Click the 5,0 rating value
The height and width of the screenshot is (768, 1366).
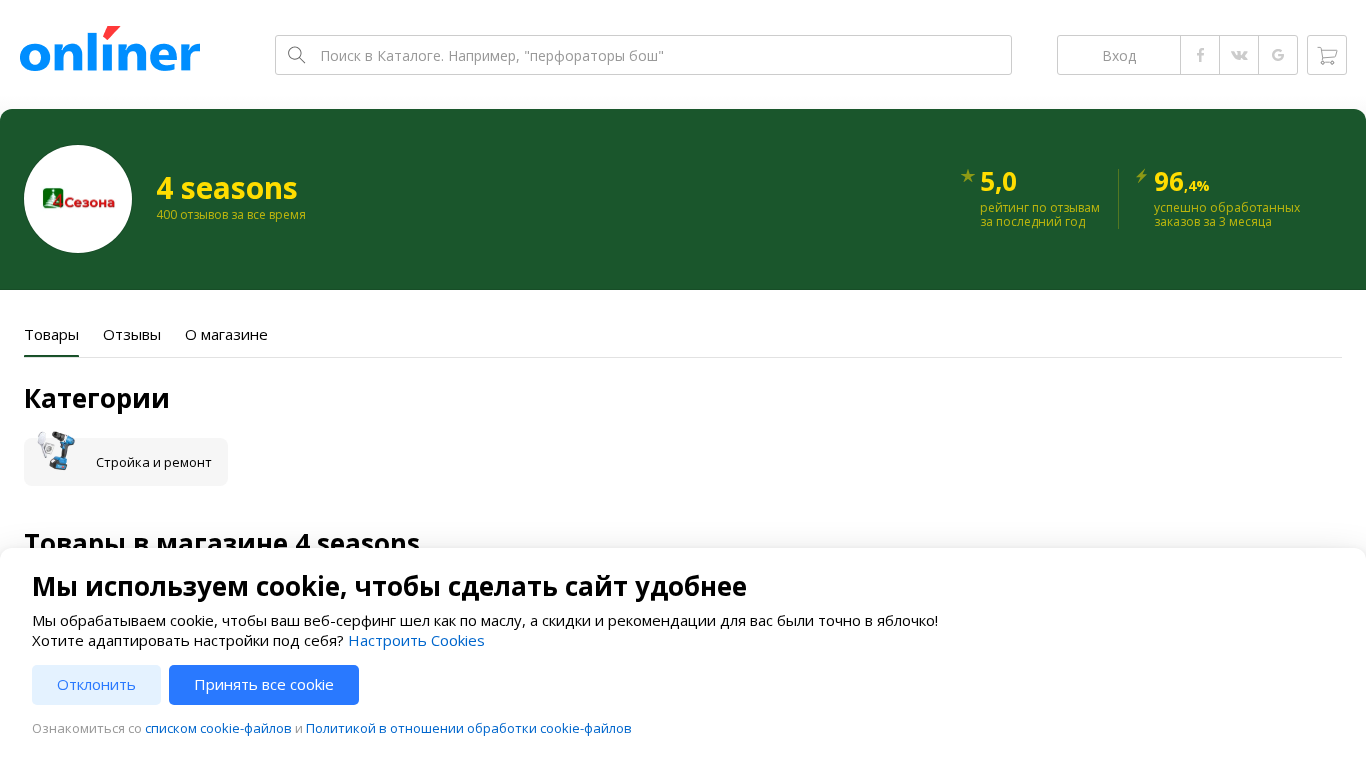tap(998, 182)
